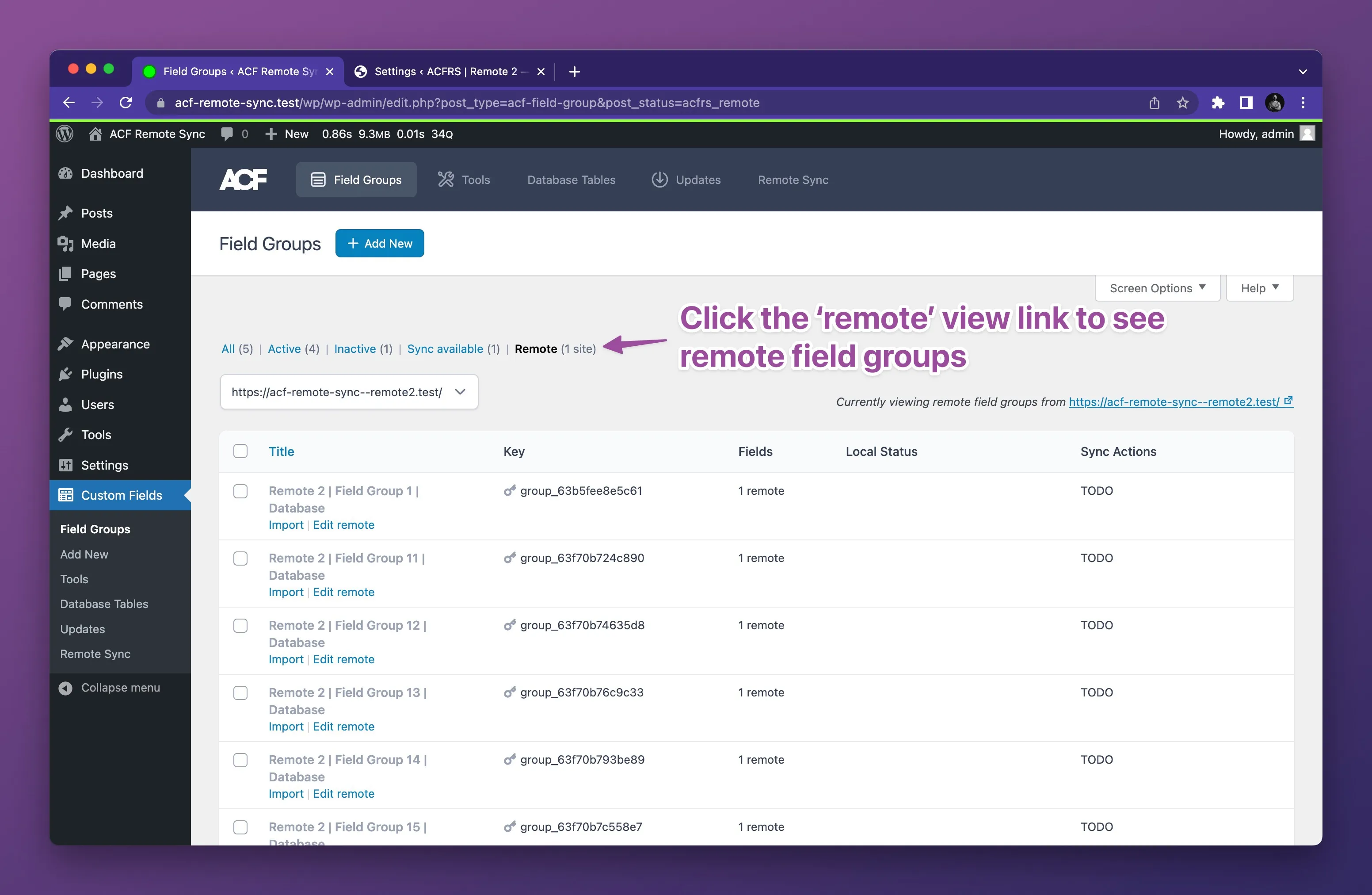
Task: Tick the select-all checkbox in table header
Action: [240, 451]
